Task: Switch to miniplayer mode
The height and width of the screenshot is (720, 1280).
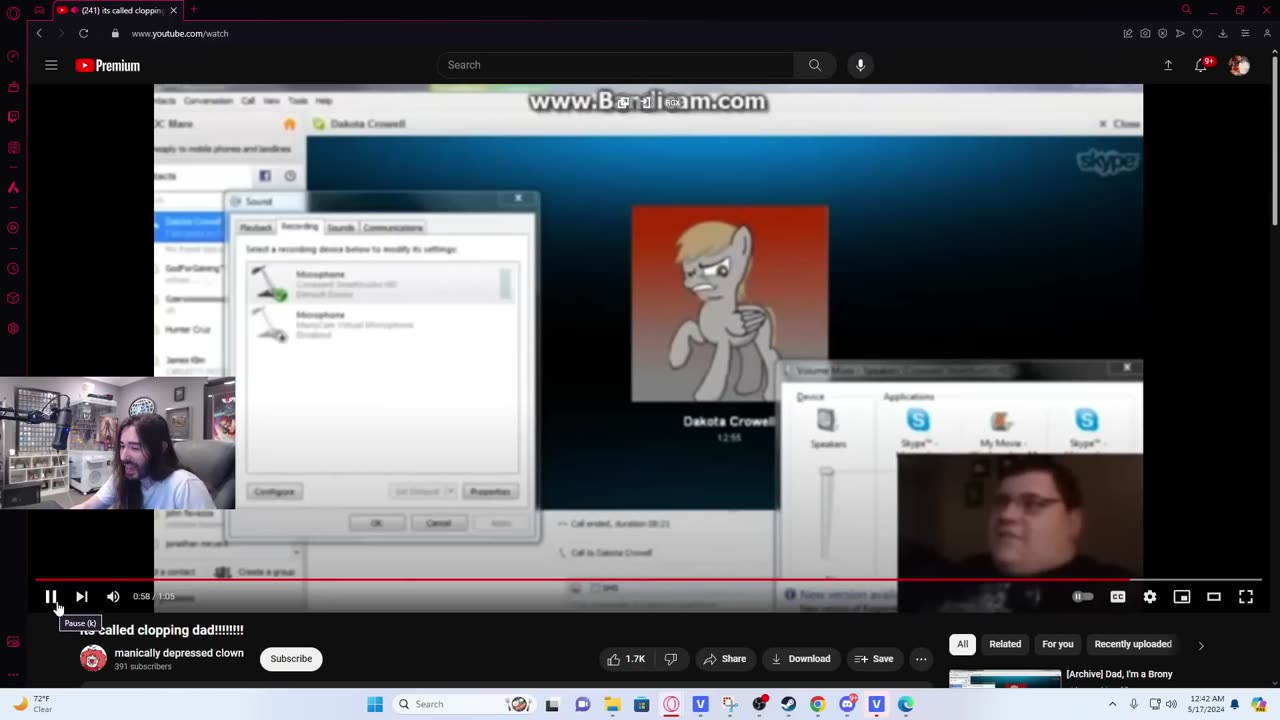Action: [1182, 597]
